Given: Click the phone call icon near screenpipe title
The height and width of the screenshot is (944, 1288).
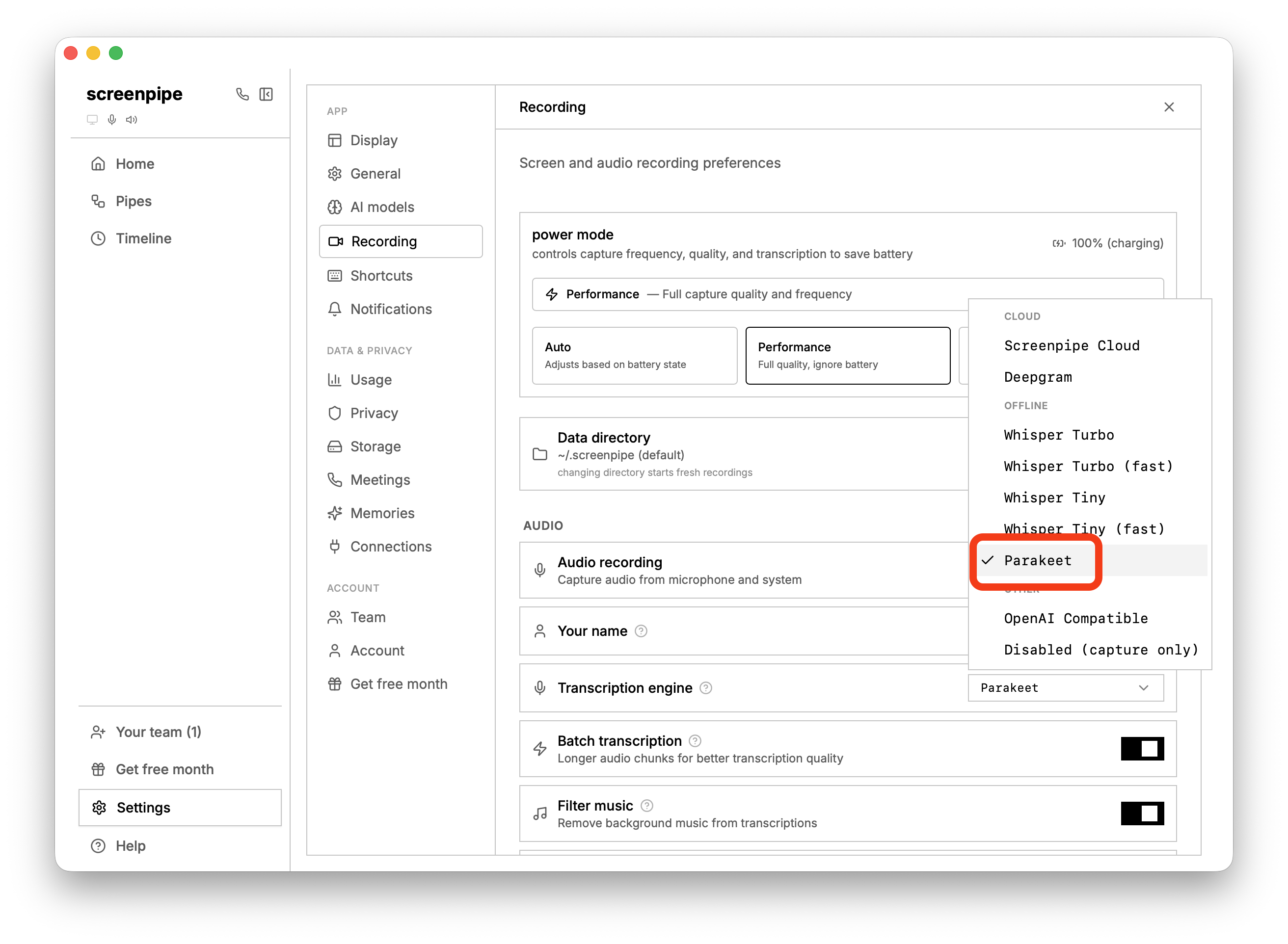Looking at the screenshot, I should point(242,94).
